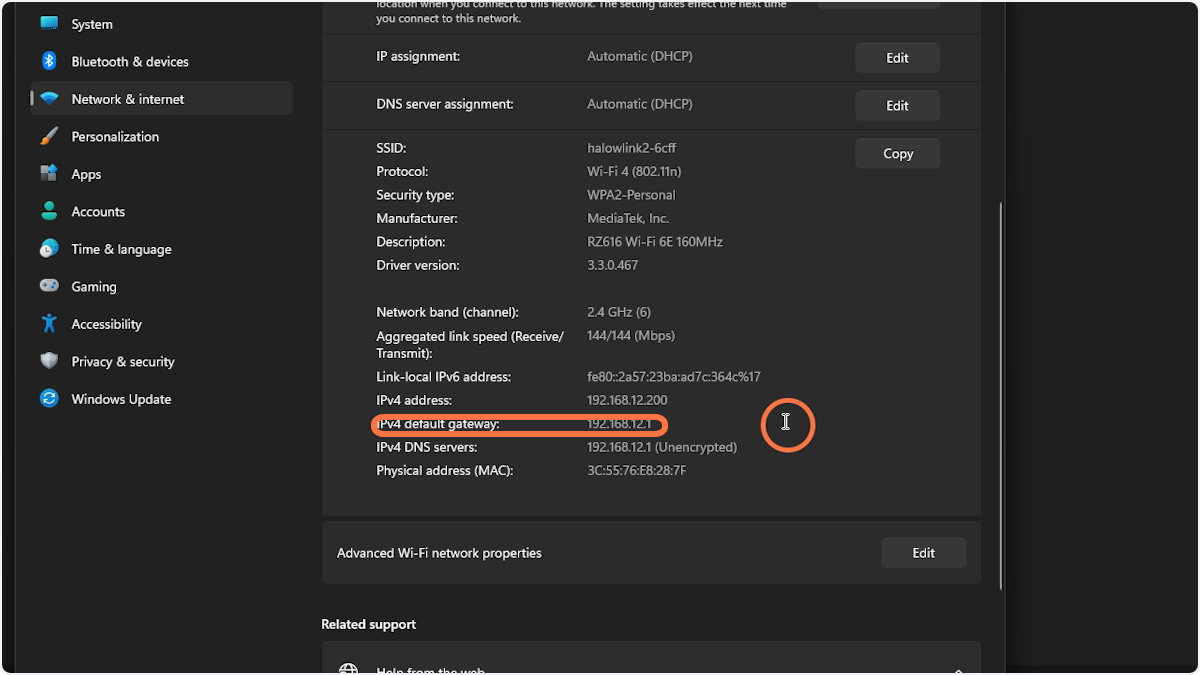Select Network & internet in the sidebar

coord(127,98)
